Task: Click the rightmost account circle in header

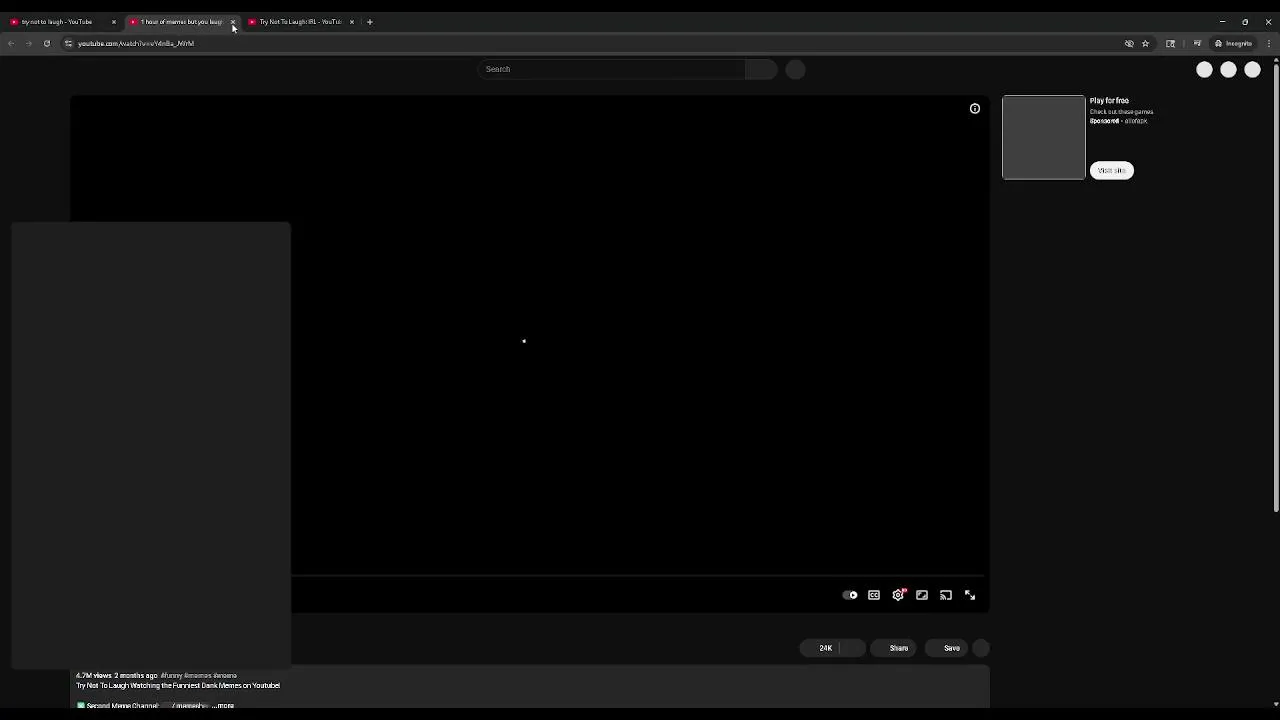Action: coord(1252,69)
